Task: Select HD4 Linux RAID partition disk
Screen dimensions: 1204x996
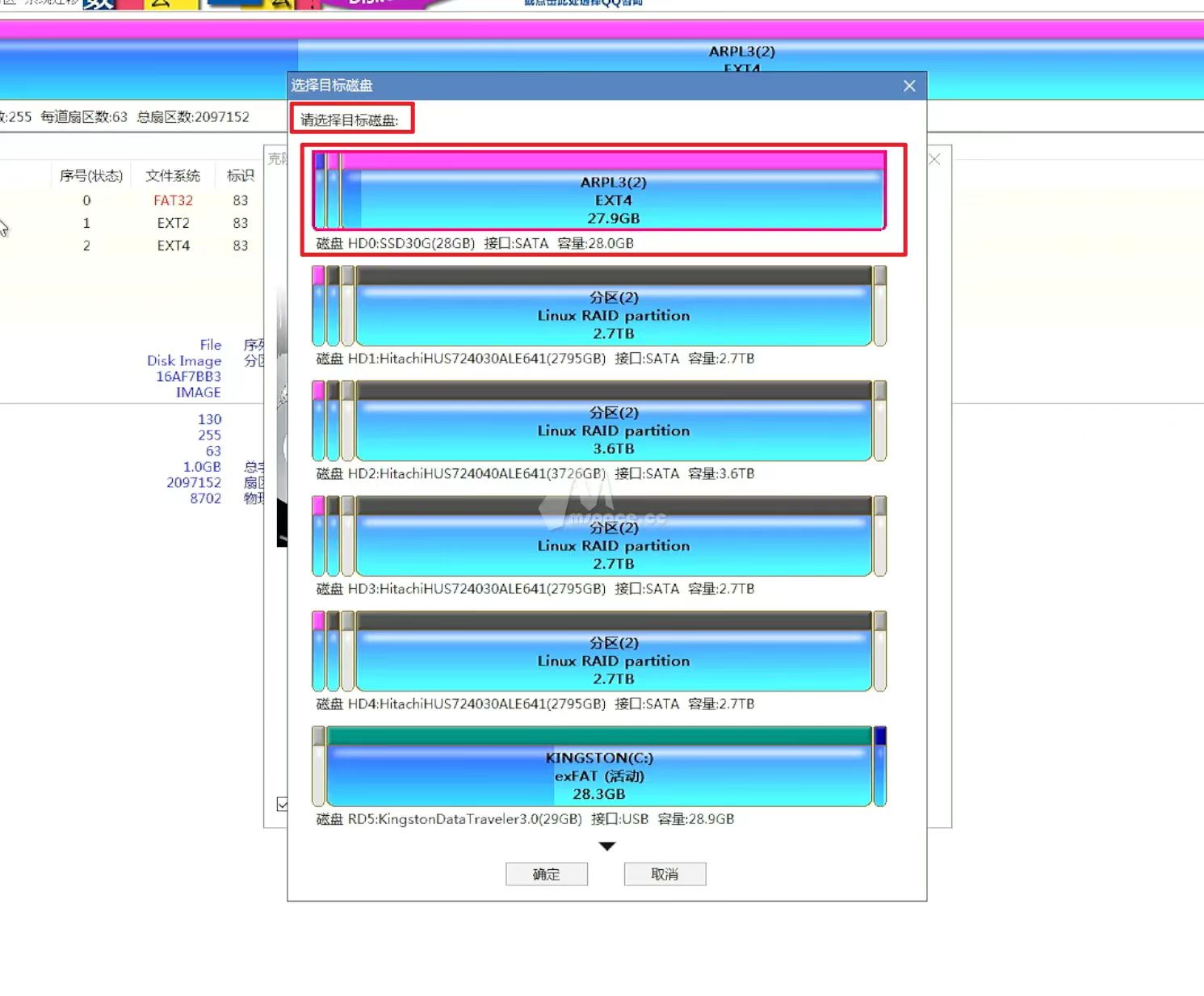Action: [610, 661]
